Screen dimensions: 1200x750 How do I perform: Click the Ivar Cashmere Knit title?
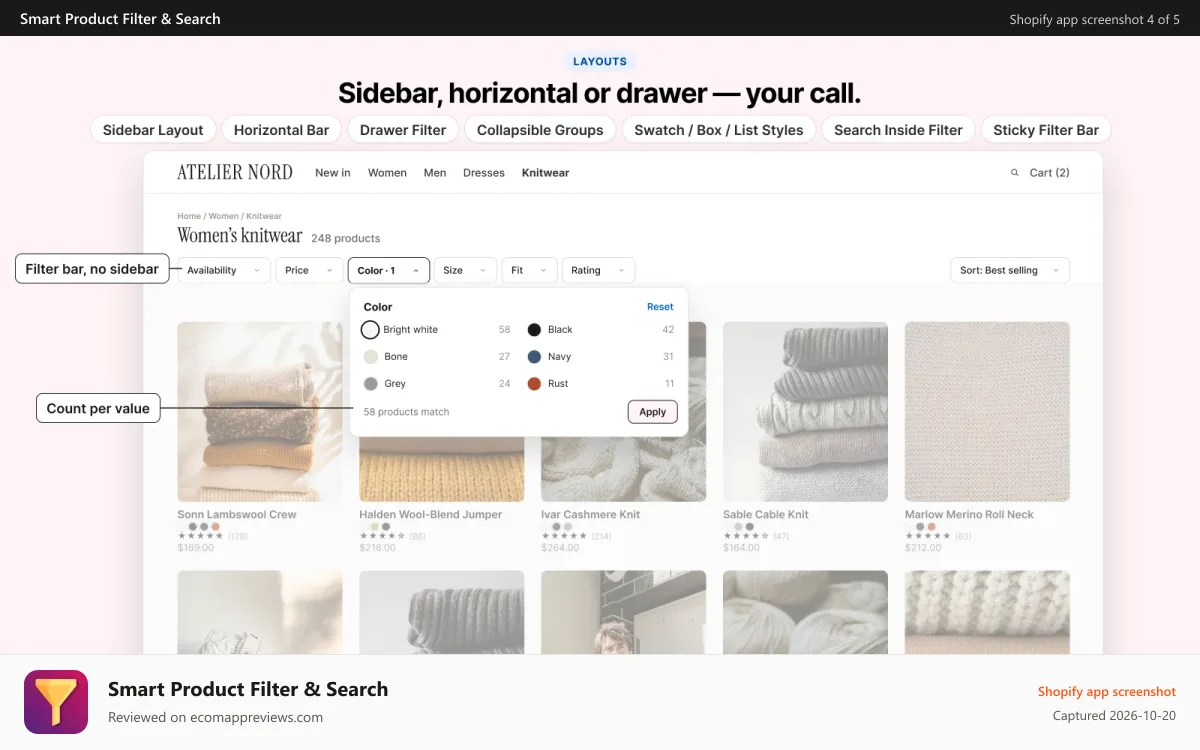coord(590,514)
